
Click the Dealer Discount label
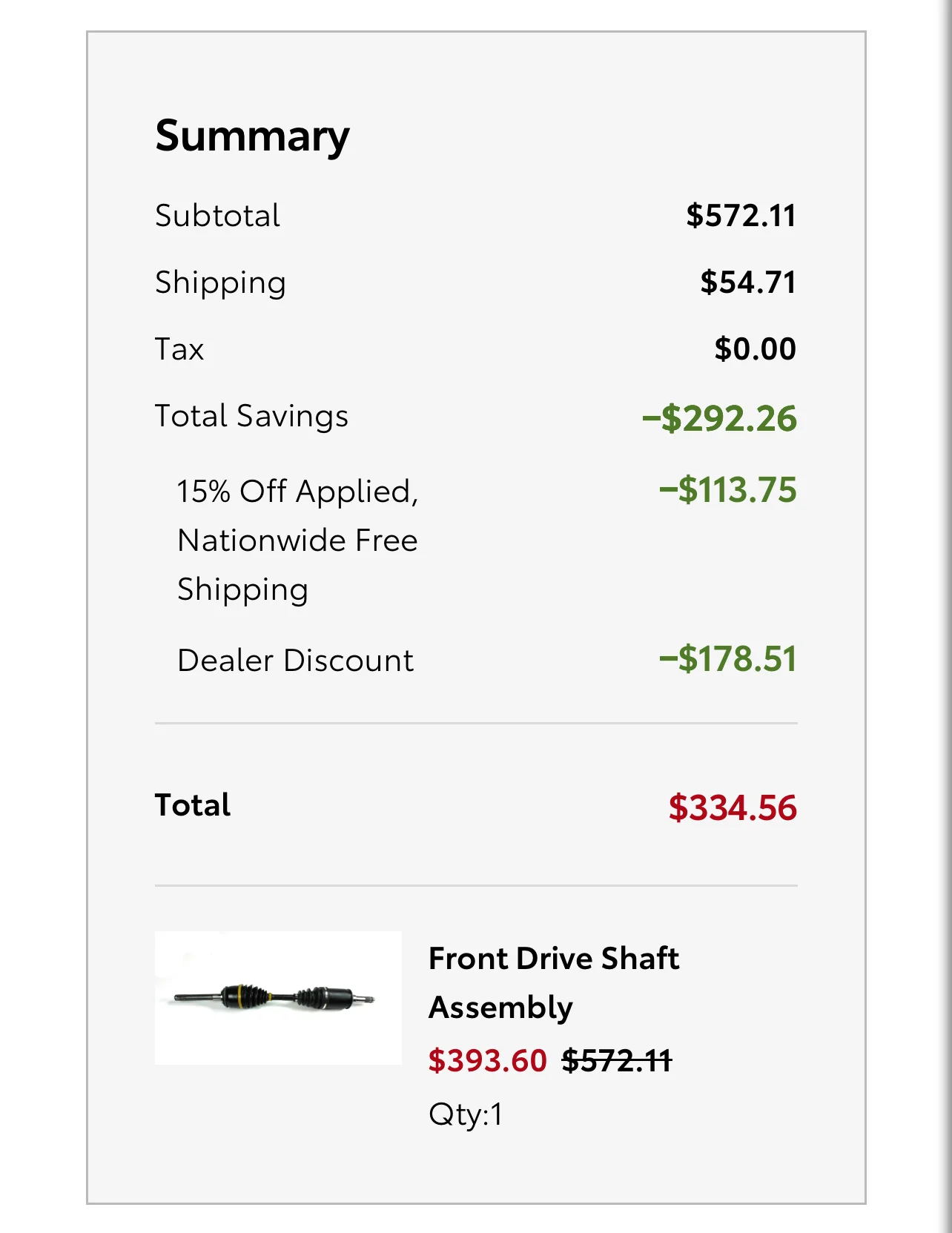pyautogui.click(x=295, y=661)
